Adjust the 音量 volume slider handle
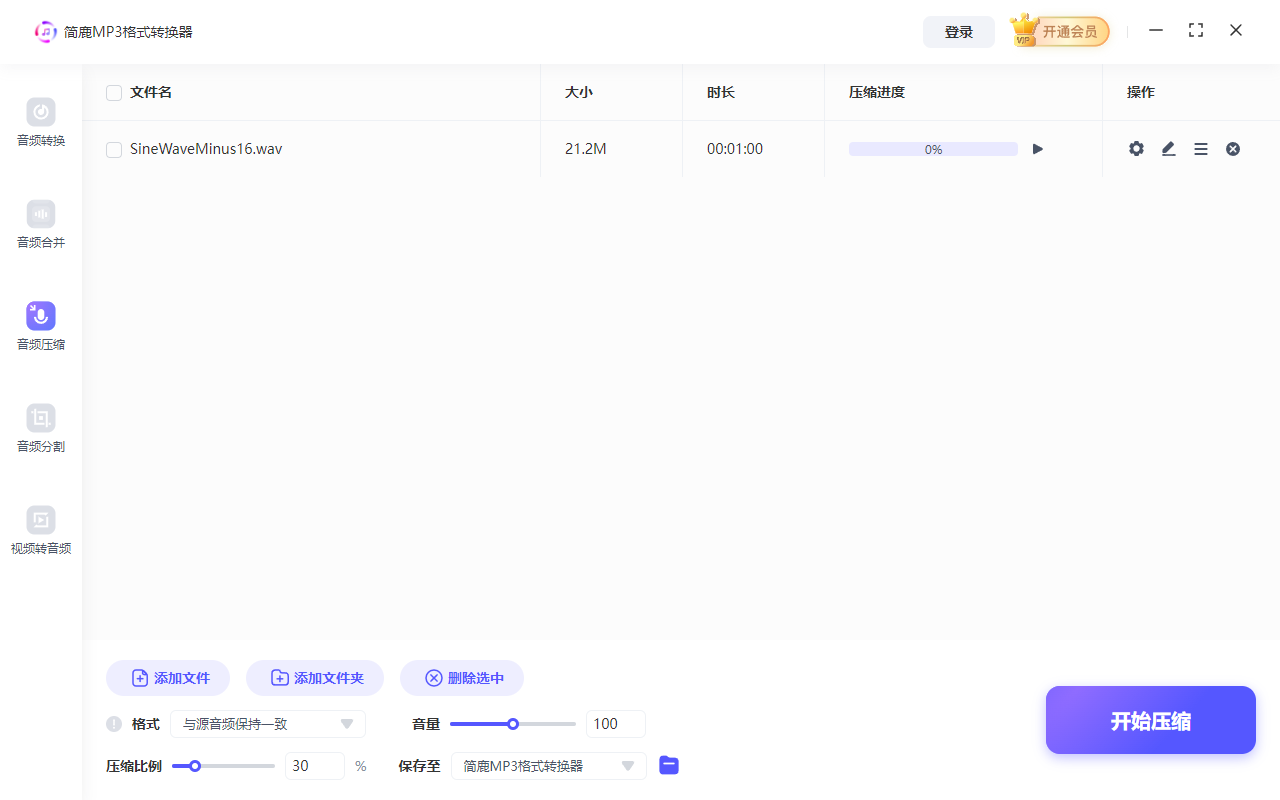 pos(513,723)
